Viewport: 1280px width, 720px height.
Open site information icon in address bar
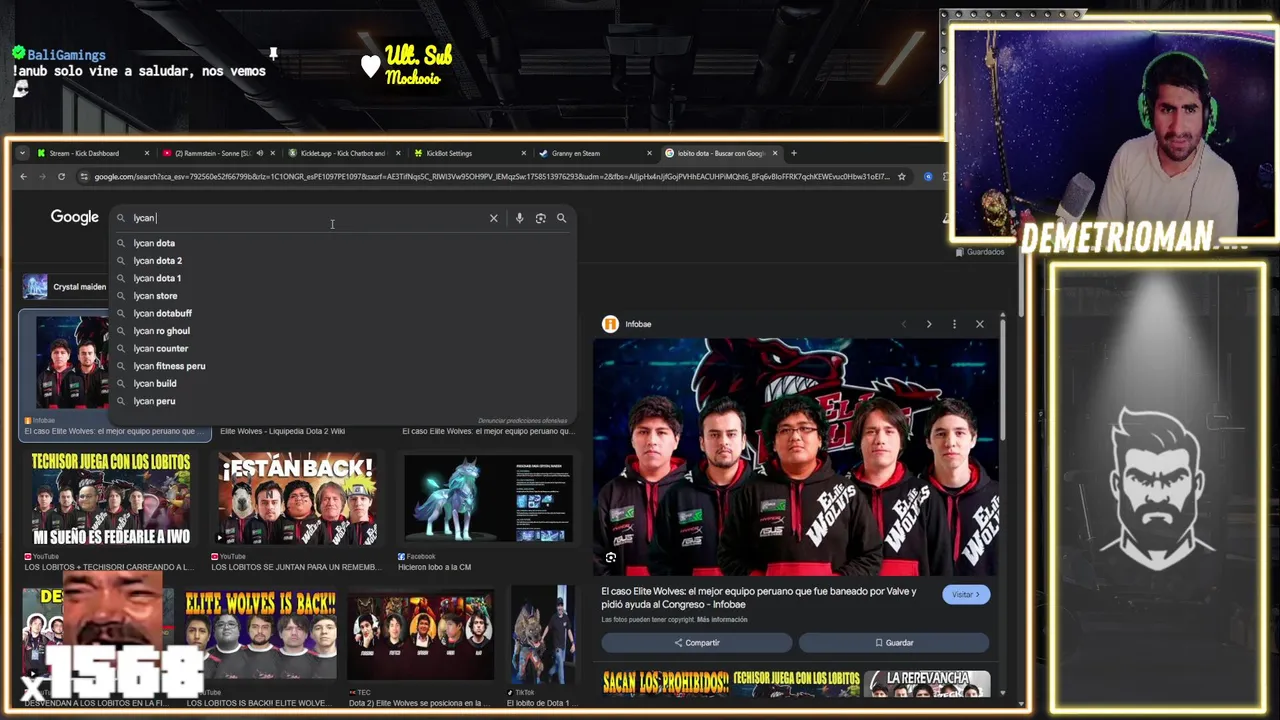coord(85,177)
